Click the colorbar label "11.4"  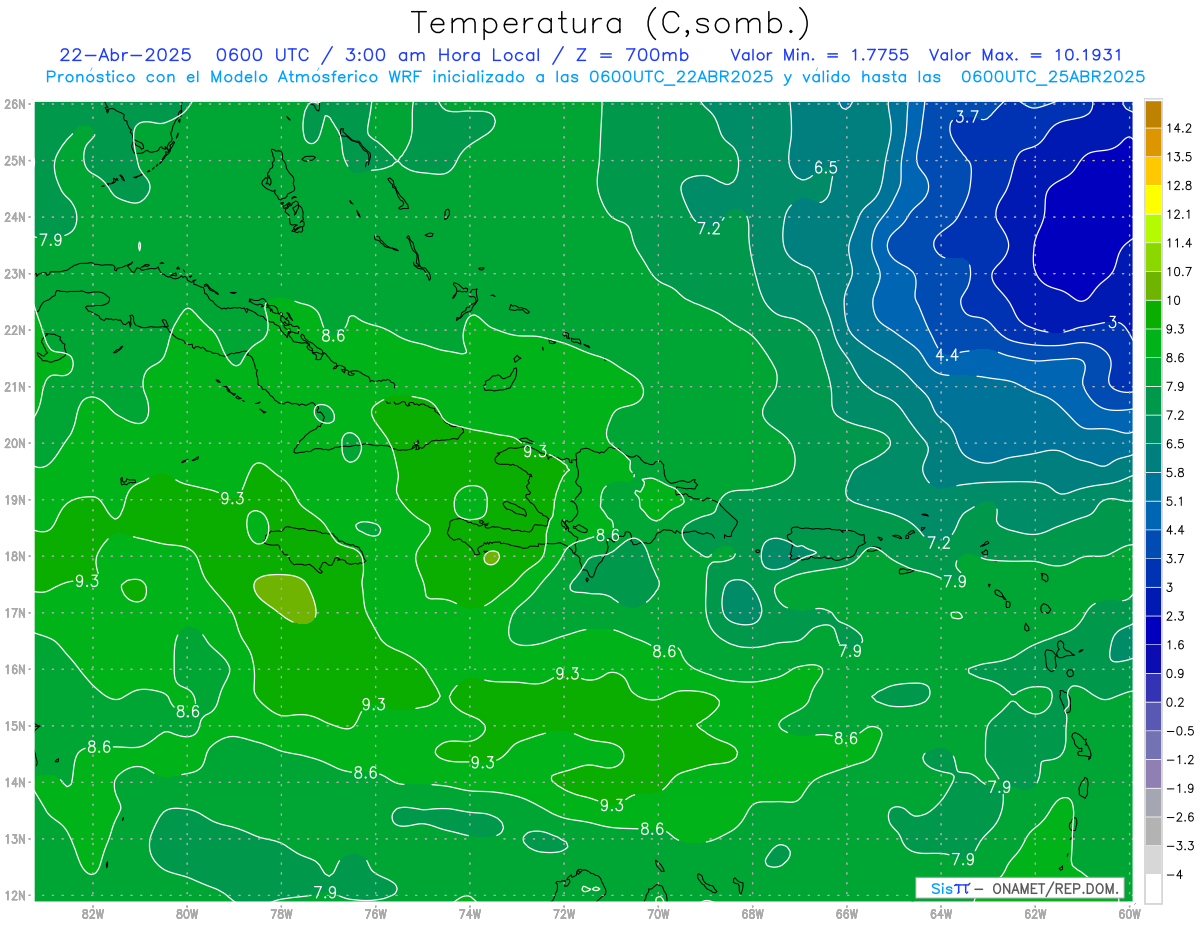[1178, 243]
